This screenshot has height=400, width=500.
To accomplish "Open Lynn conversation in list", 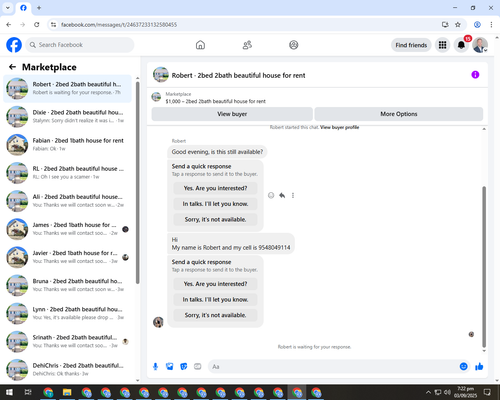I will click(67, 313).
